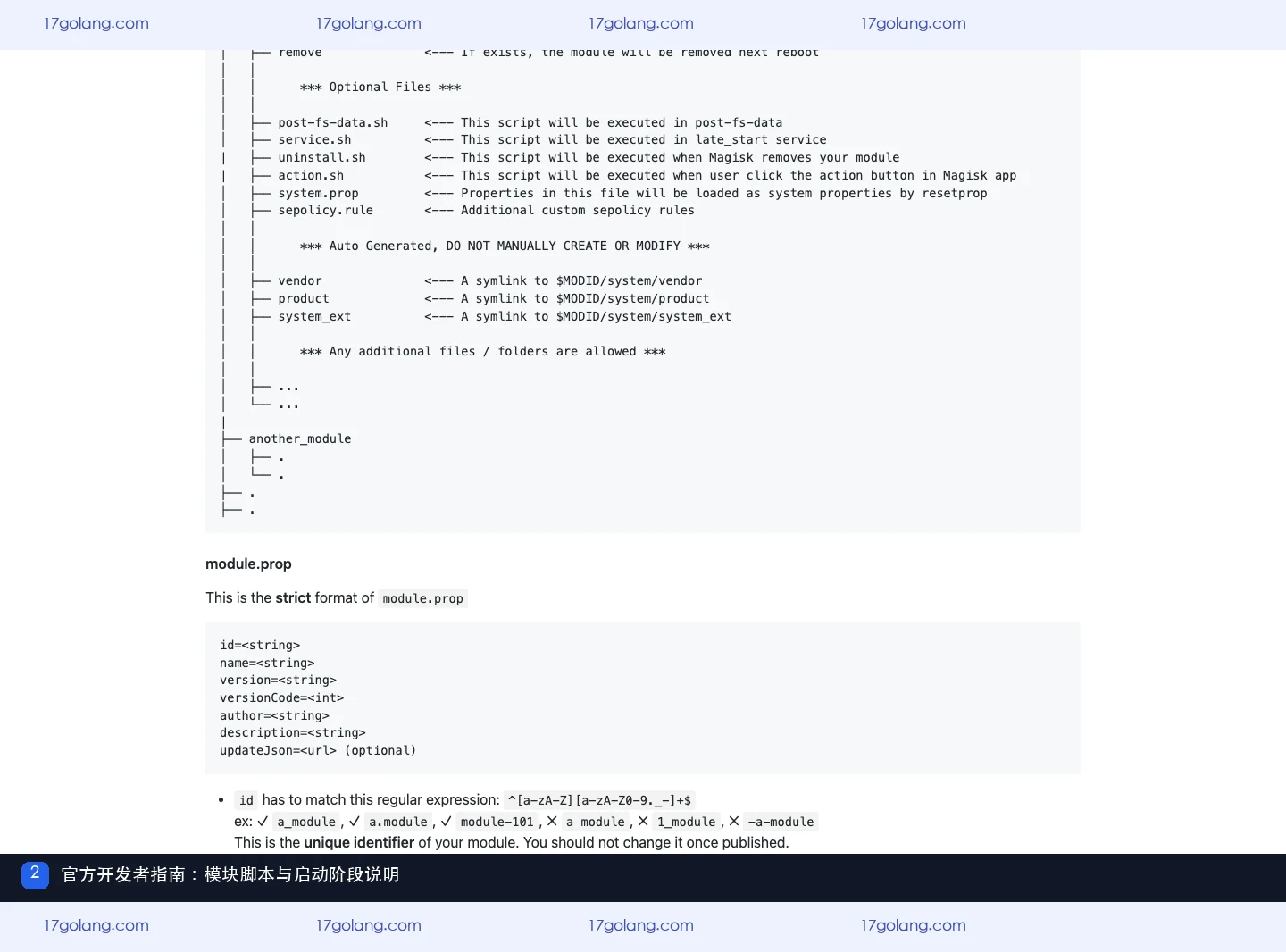Select updateJson=<url> (optional) line

point(318,750)
